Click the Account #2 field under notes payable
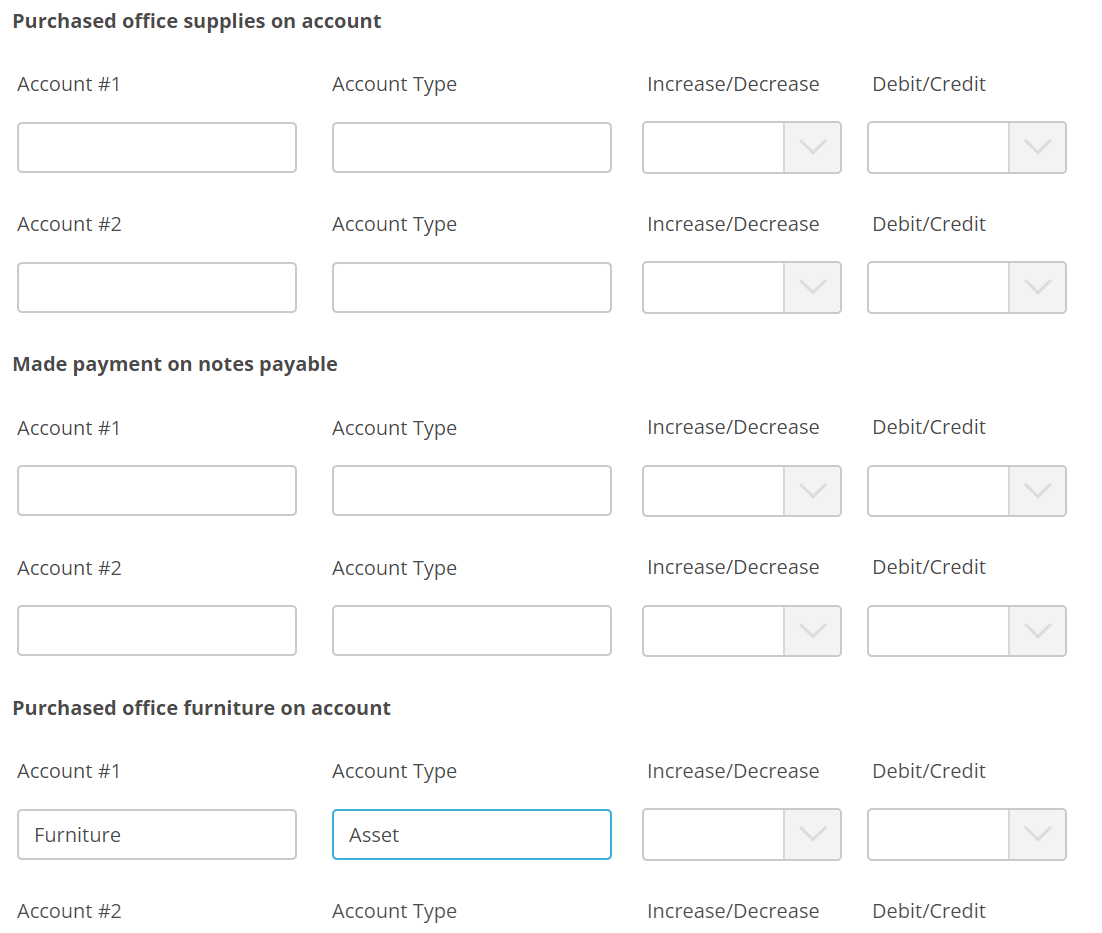Screen dimensions: 1102x933 click(x=156, y=630)
